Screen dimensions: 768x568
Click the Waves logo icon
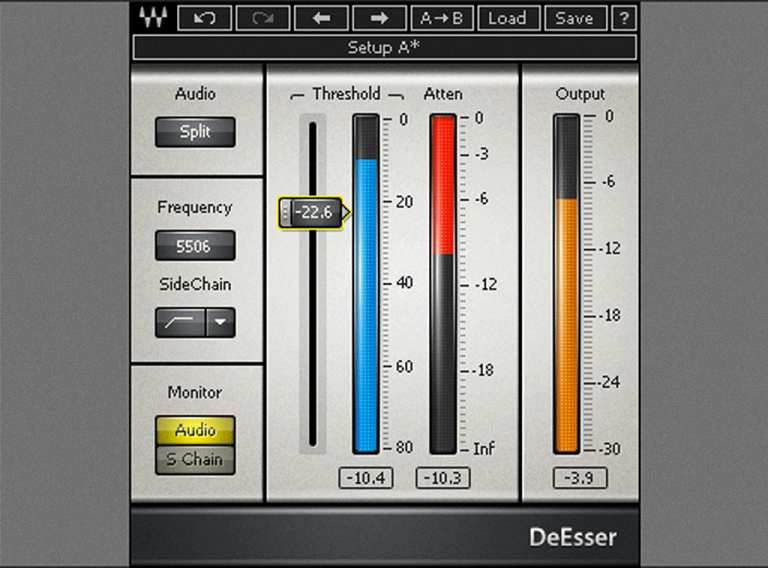[x=153, y=18]
